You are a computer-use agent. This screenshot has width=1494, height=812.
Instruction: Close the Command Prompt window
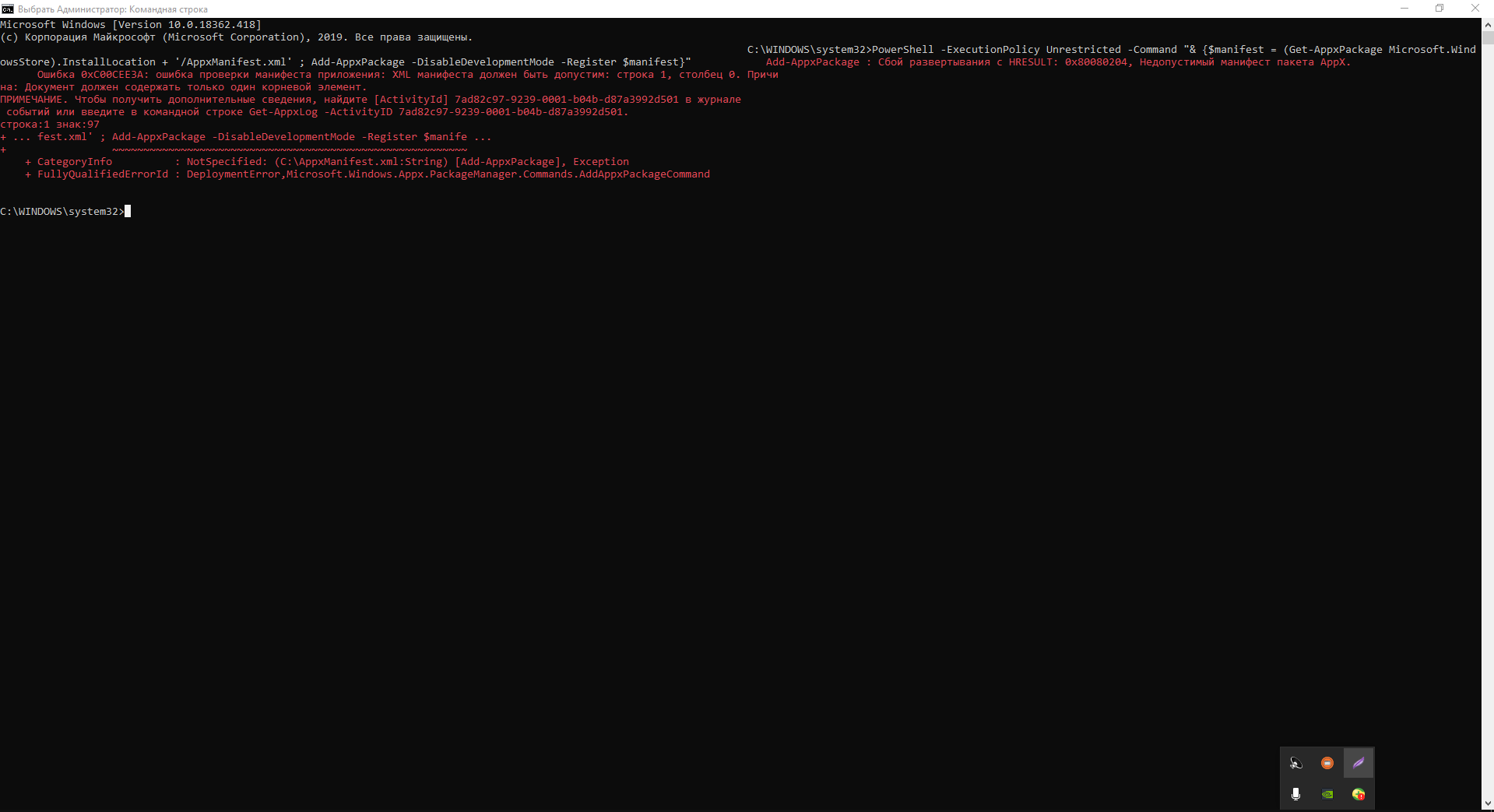tap(1475, 9)
